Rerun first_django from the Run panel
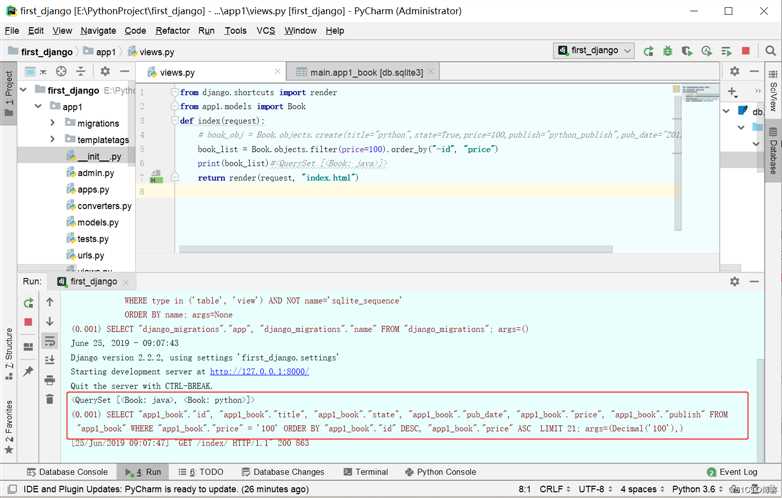Viewport: 782px width, 498px height. tap(28, 303)
